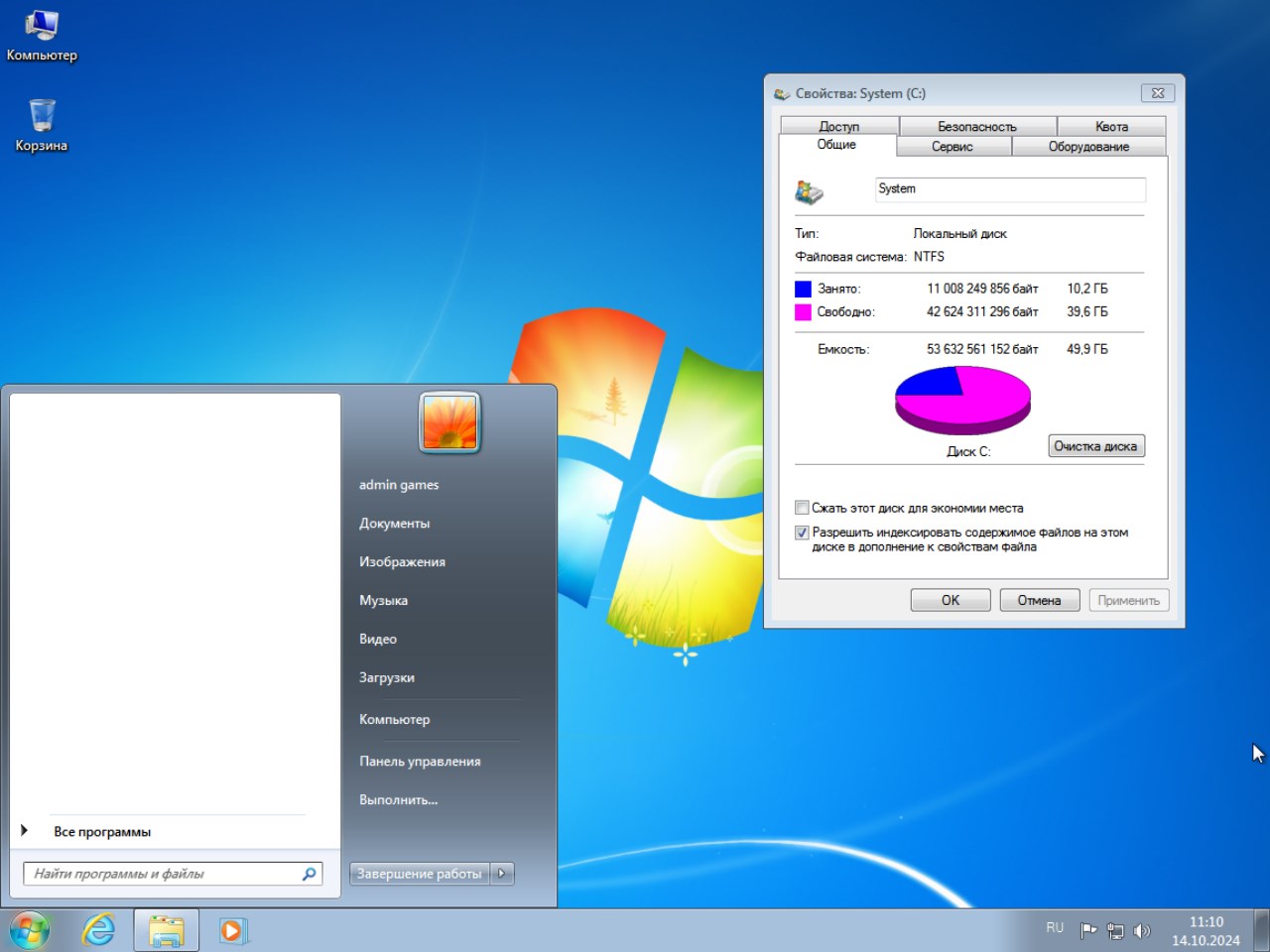Image resolution: width=1270 pixels, height=952 pixels.
Task: Click the Диск C: label under the chart
Action: click(968, 451)
